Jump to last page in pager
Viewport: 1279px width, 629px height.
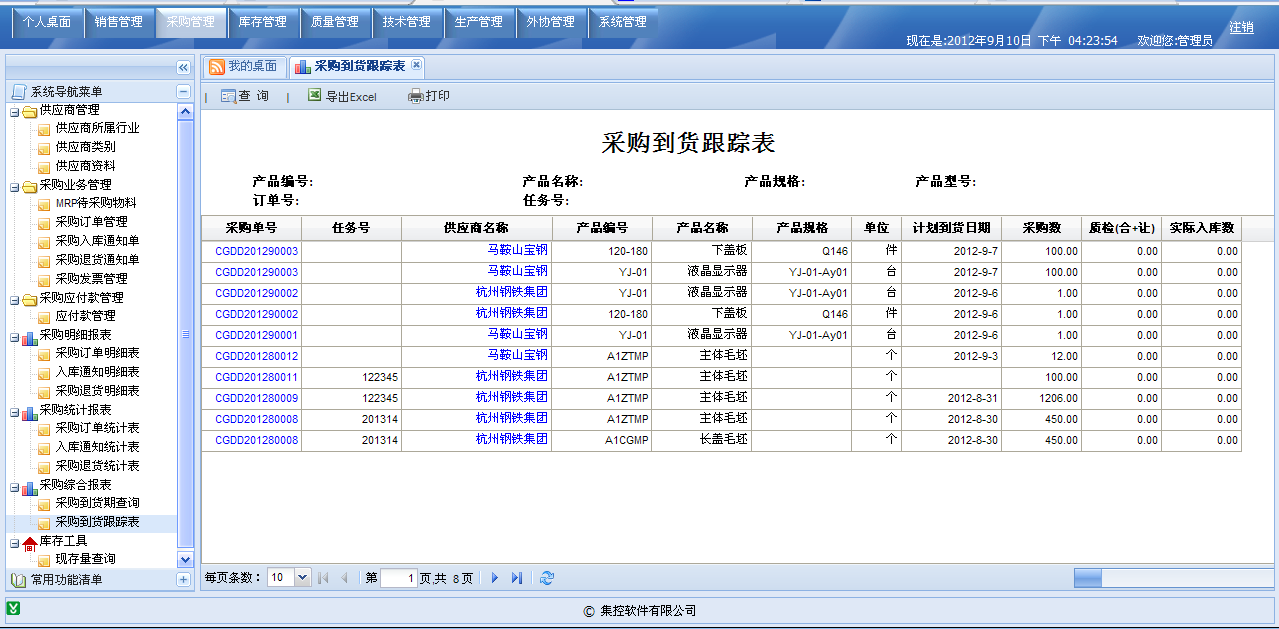click(517, 578)
